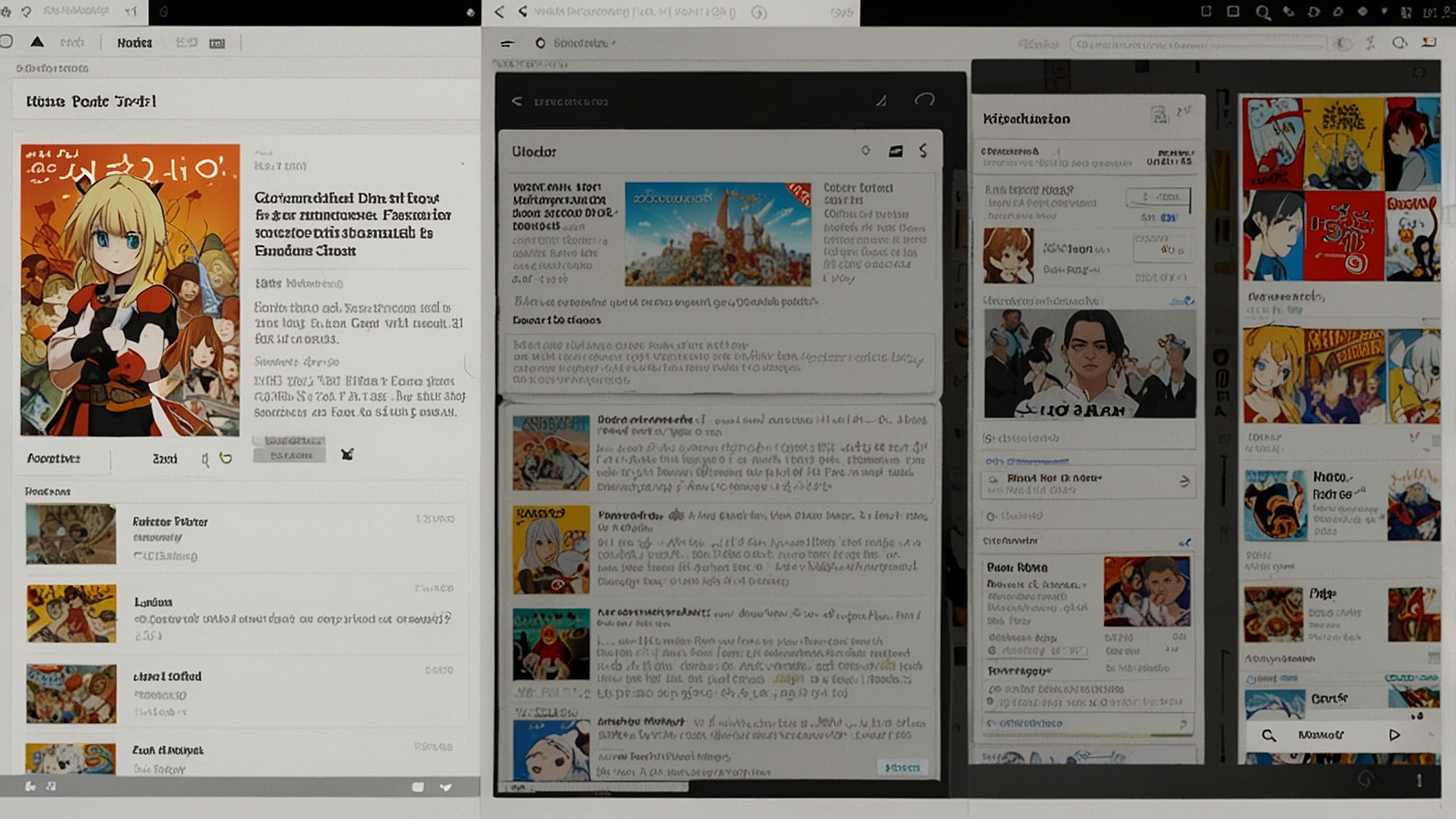
Task: Expand the blue link row at right panel bottom
Action: [1088, 724]
